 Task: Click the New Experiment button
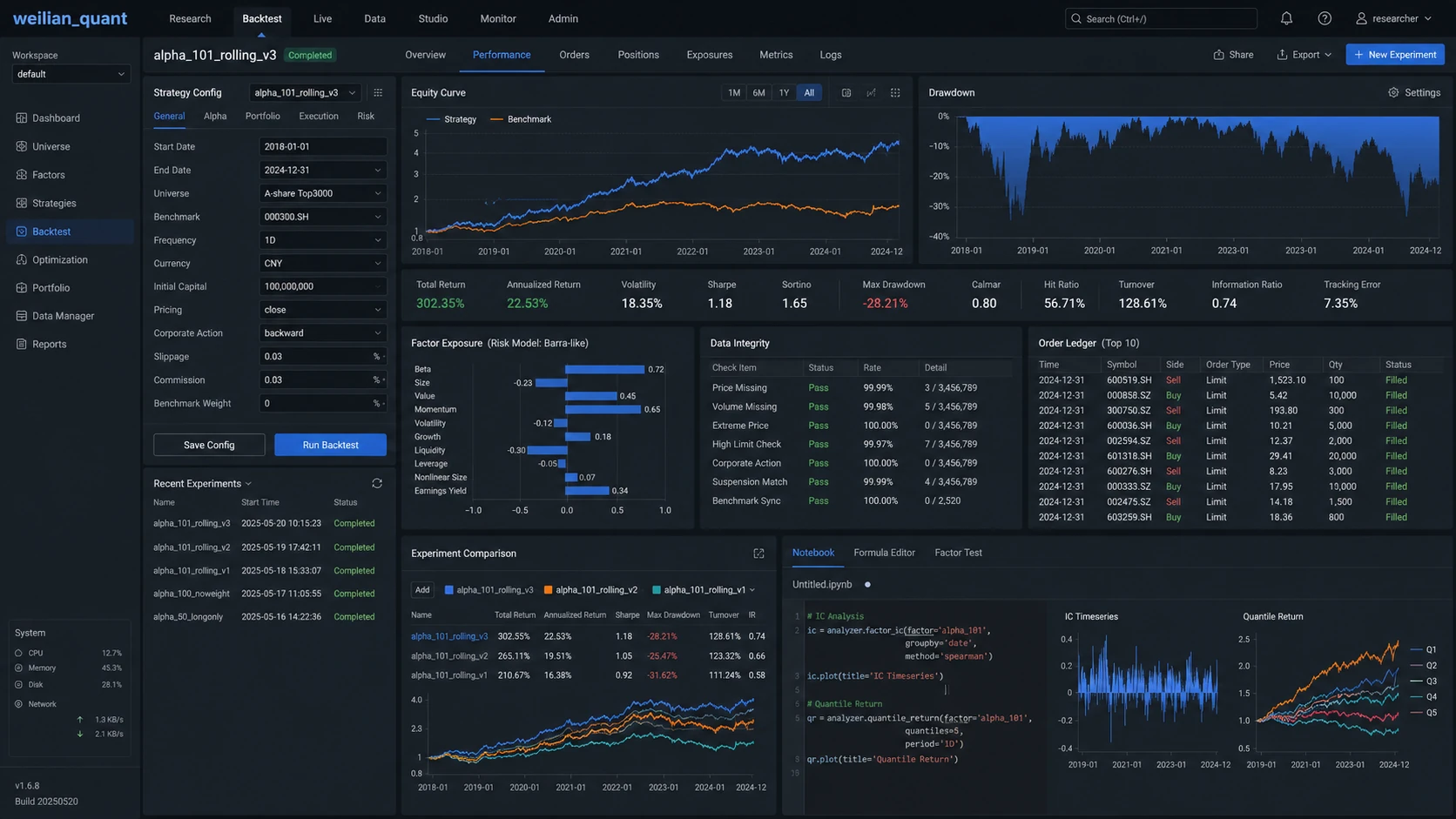[1395, 55]
